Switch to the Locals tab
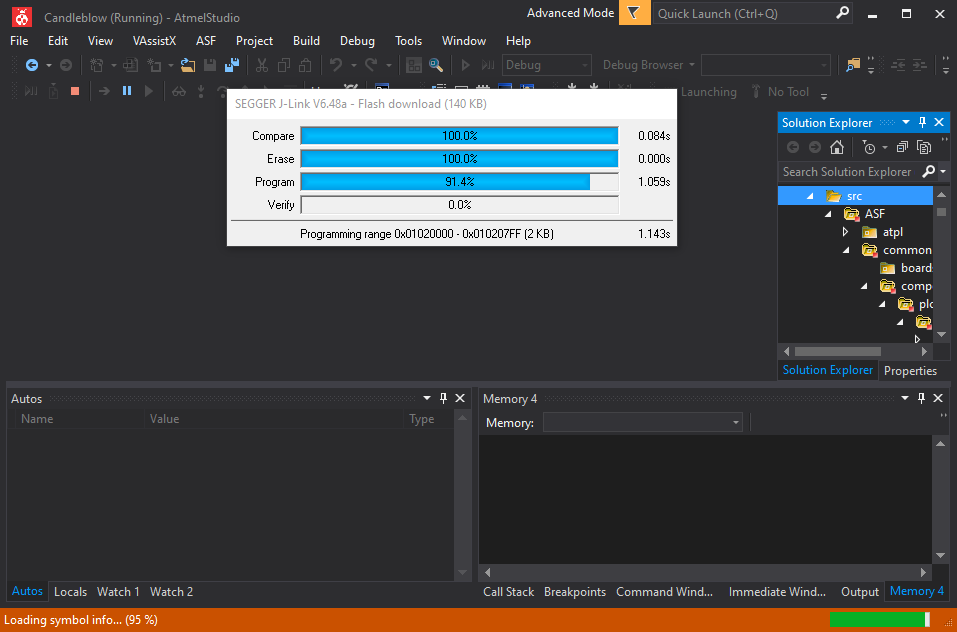 (x=70, y=592)
